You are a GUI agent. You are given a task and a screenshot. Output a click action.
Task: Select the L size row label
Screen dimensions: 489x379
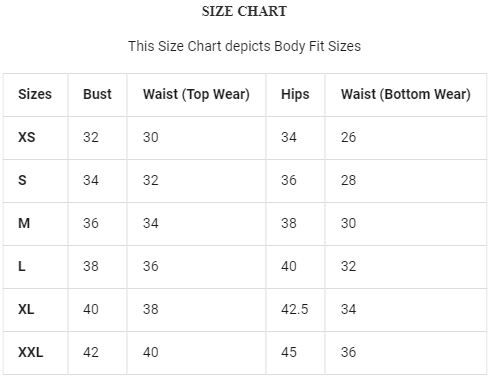point(22,266)
